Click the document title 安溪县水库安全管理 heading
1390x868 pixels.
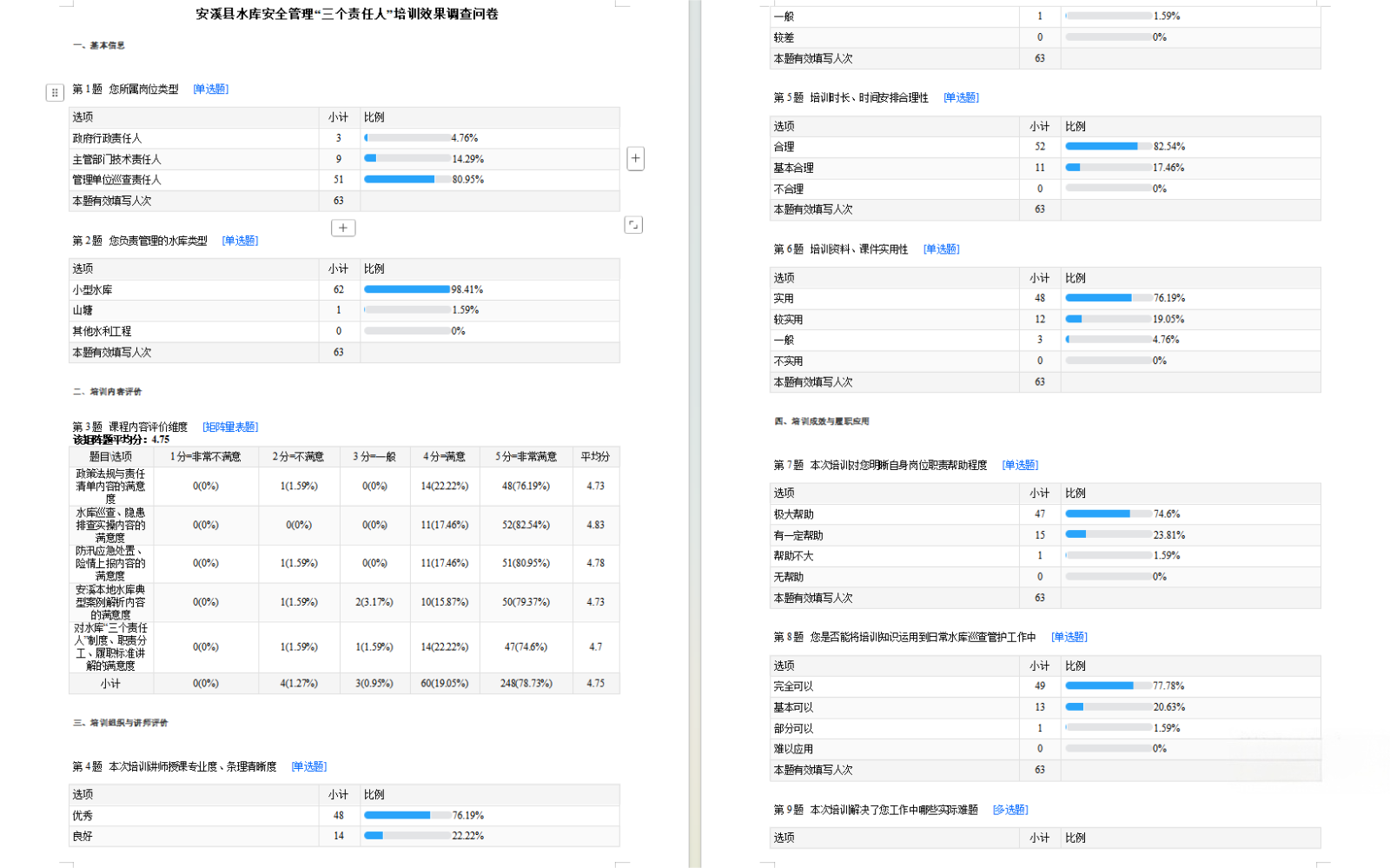click(x=347, y=14)
